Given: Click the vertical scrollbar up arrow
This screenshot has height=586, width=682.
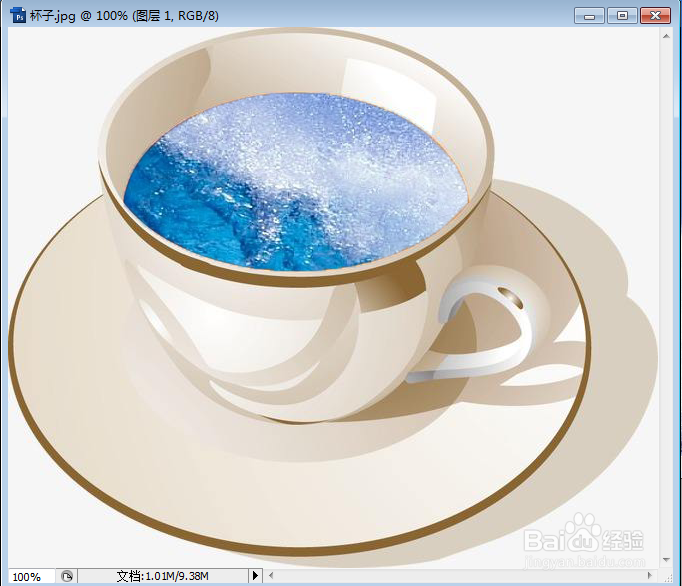Looking at the screenshot, I should point(666,37).
